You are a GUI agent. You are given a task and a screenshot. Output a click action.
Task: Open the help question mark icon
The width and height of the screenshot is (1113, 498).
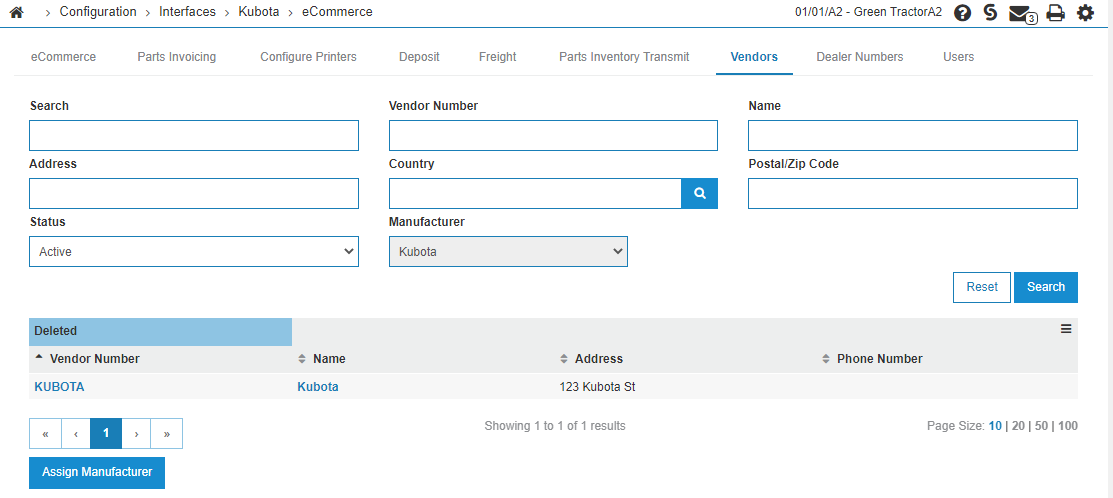tap(963, 13)
